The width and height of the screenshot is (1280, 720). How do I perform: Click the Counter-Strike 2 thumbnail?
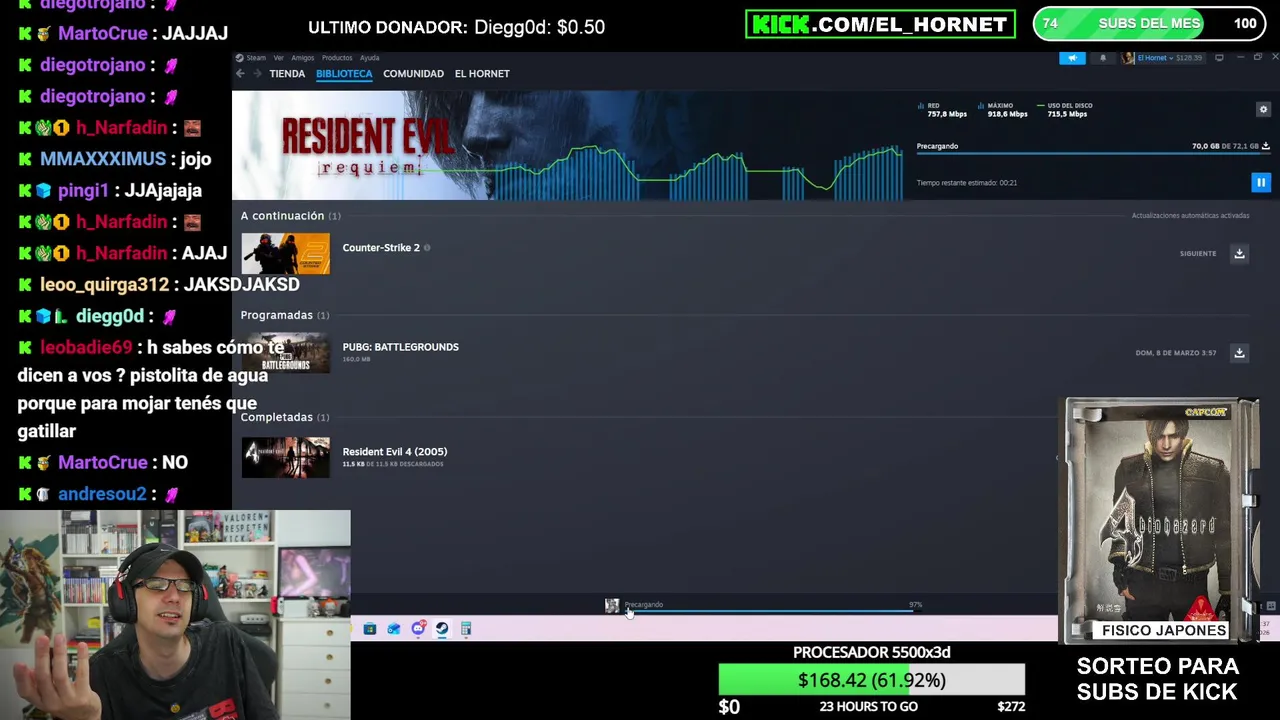coord(285,254)
